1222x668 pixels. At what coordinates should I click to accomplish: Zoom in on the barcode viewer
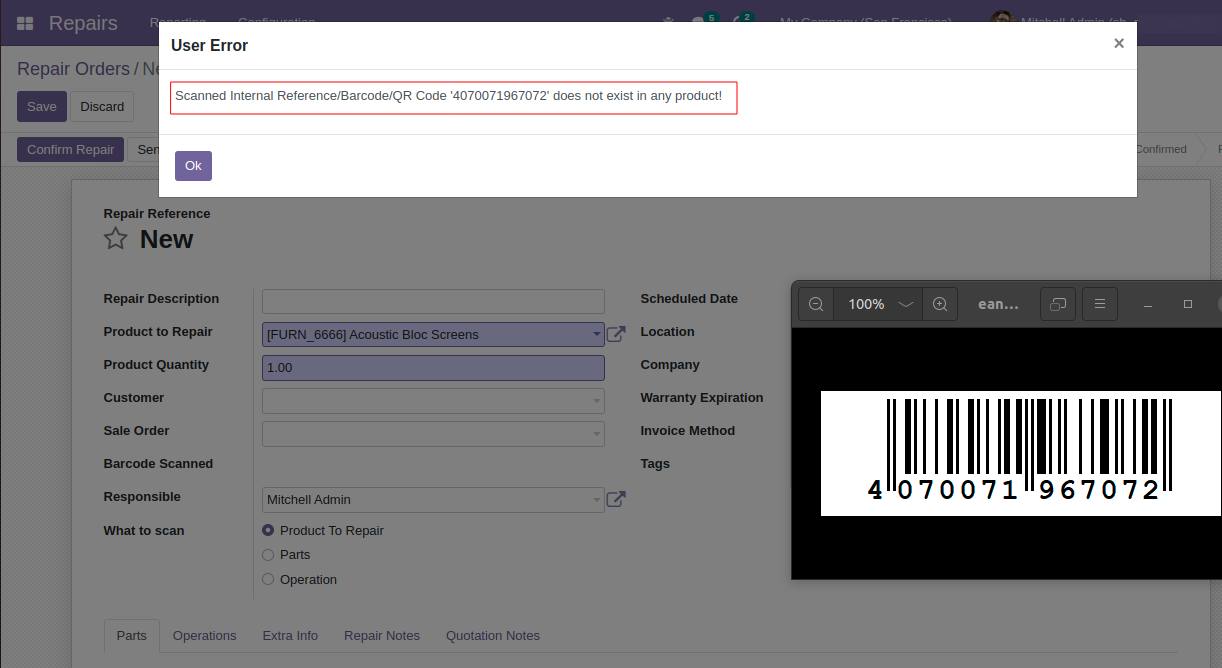(x=940, y=304)
